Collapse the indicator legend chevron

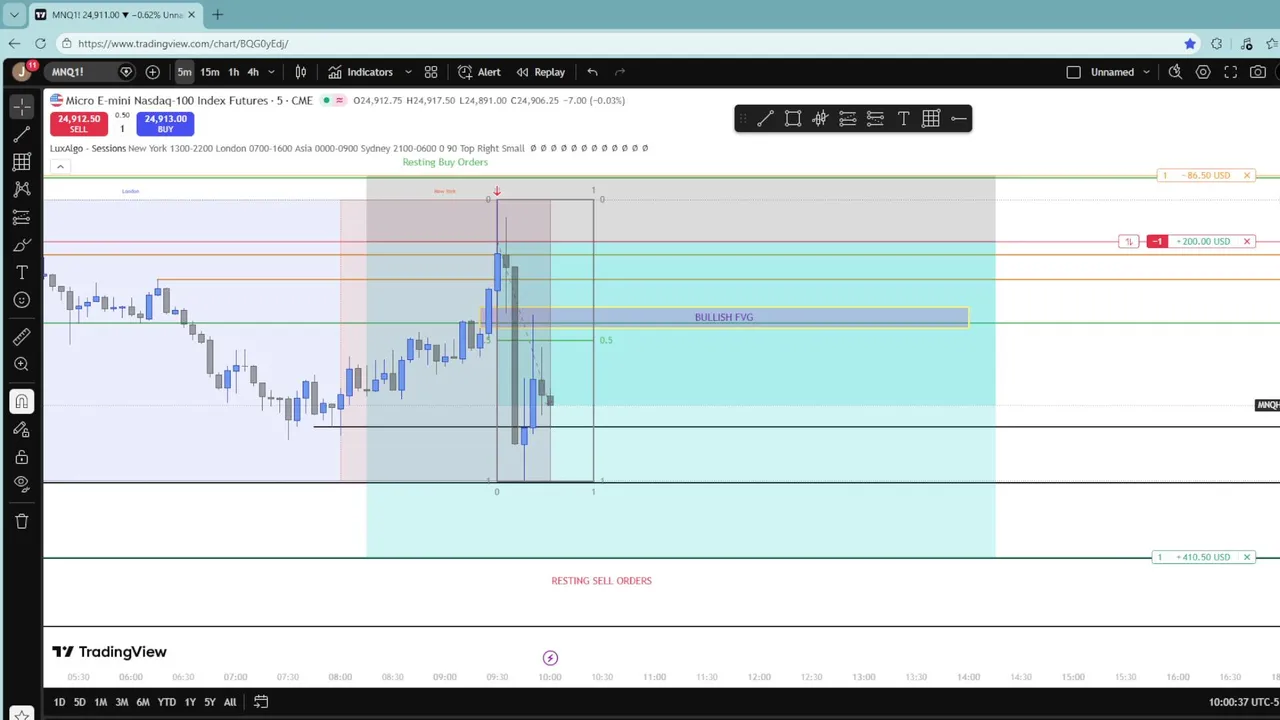point(60,166)
